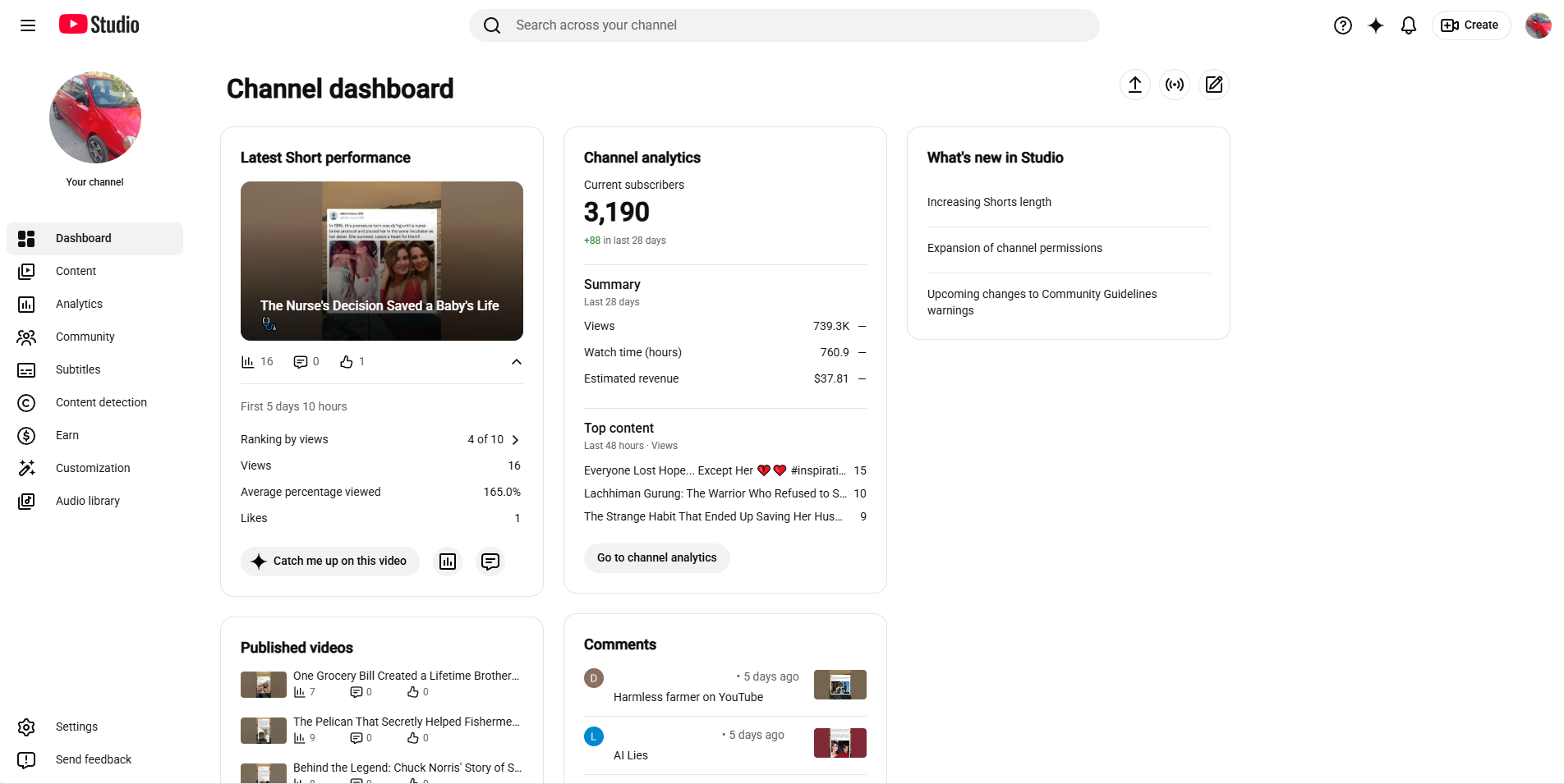Screen dimensions: 1564x784
Task: Click the latest Short views count icon
Action: pyautogui.click(x=247, y=362)
